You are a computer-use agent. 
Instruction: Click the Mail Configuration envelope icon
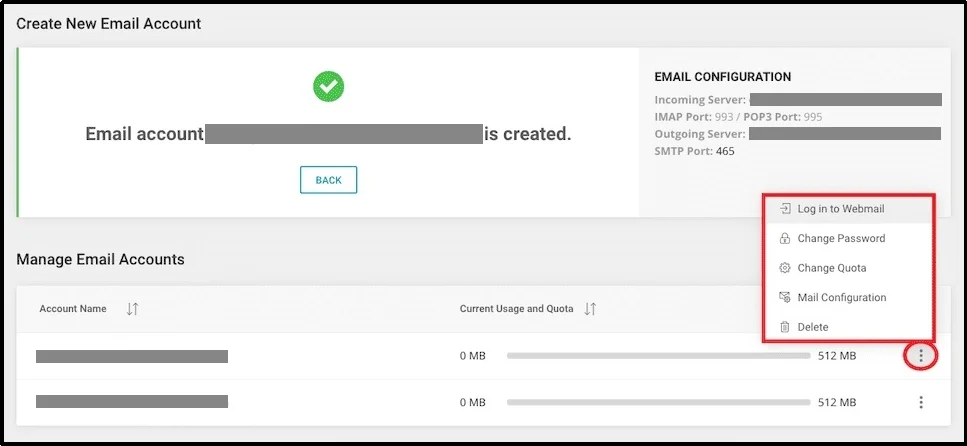[x=785, y=297]
